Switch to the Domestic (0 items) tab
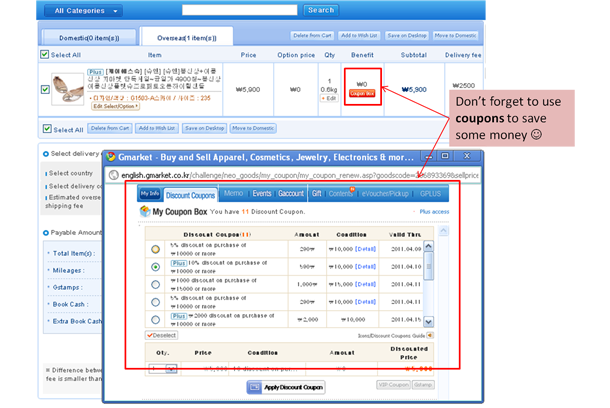Viewport: 610px width, 408px height. (89, 38)
